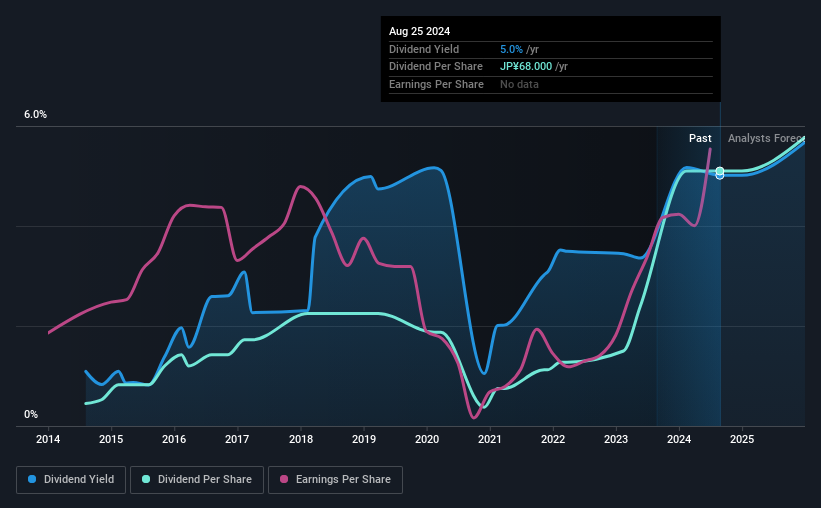Screen dimensions: 821x508
Task: Click the 2021 label on the x-axis
Action: (490, 439)
